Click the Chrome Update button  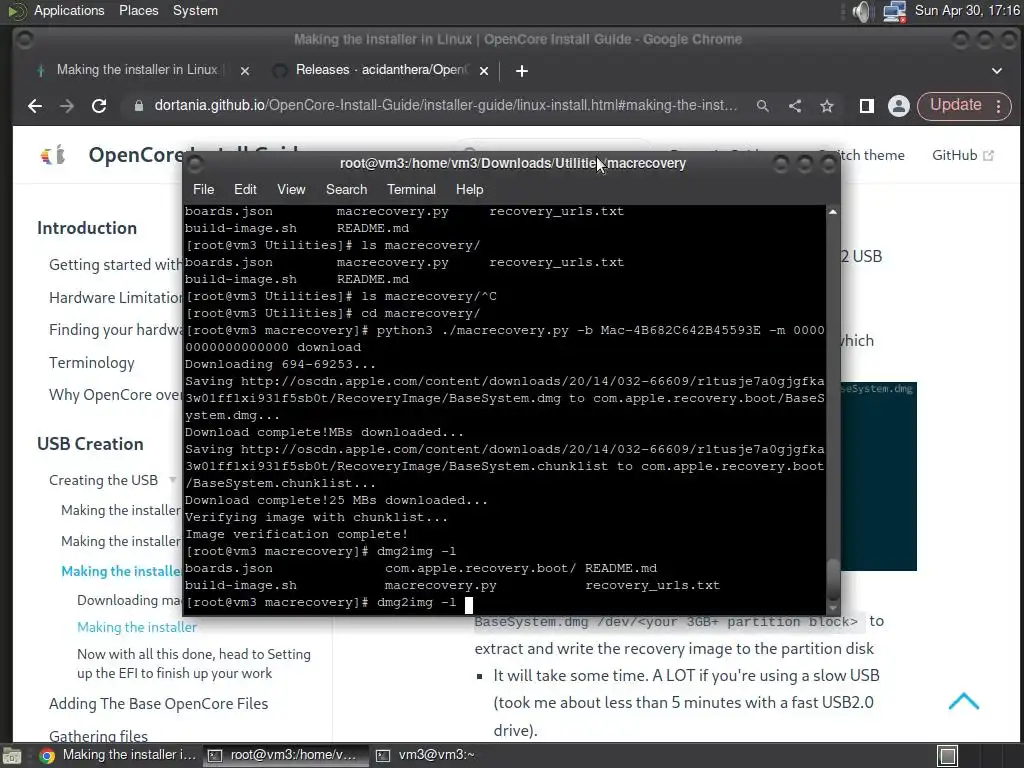pos(955,105)
